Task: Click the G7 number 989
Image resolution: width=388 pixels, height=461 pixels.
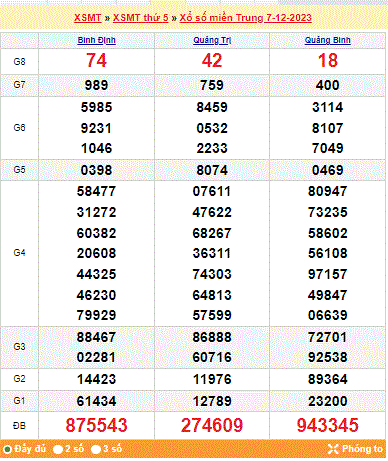Action: point(96,85)
